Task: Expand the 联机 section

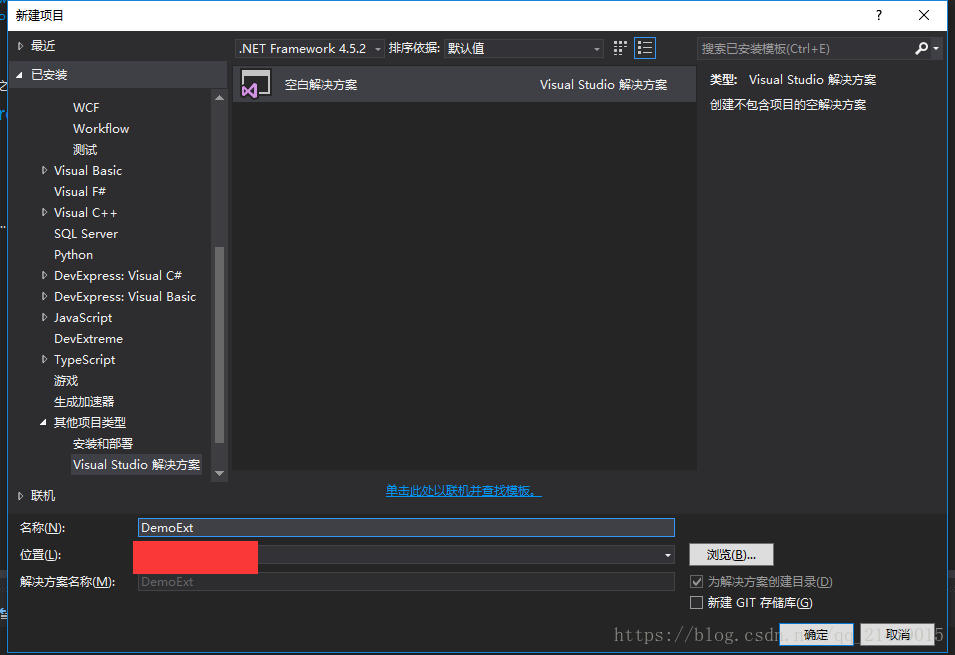Action: click(20, 494)
